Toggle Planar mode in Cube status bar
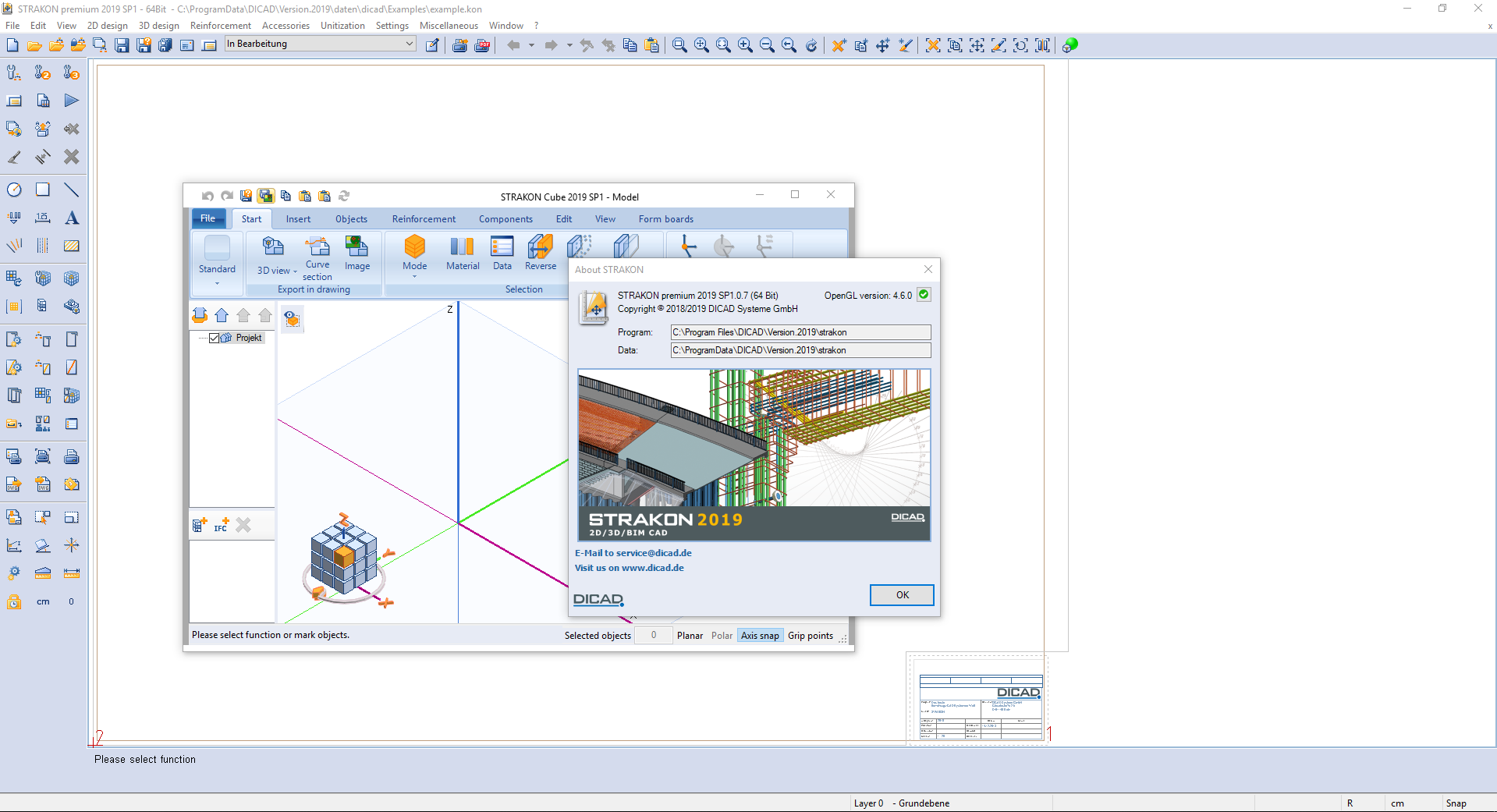Image resolution: width=1497 pixels, height=812 pixels. tap(690, 636)
